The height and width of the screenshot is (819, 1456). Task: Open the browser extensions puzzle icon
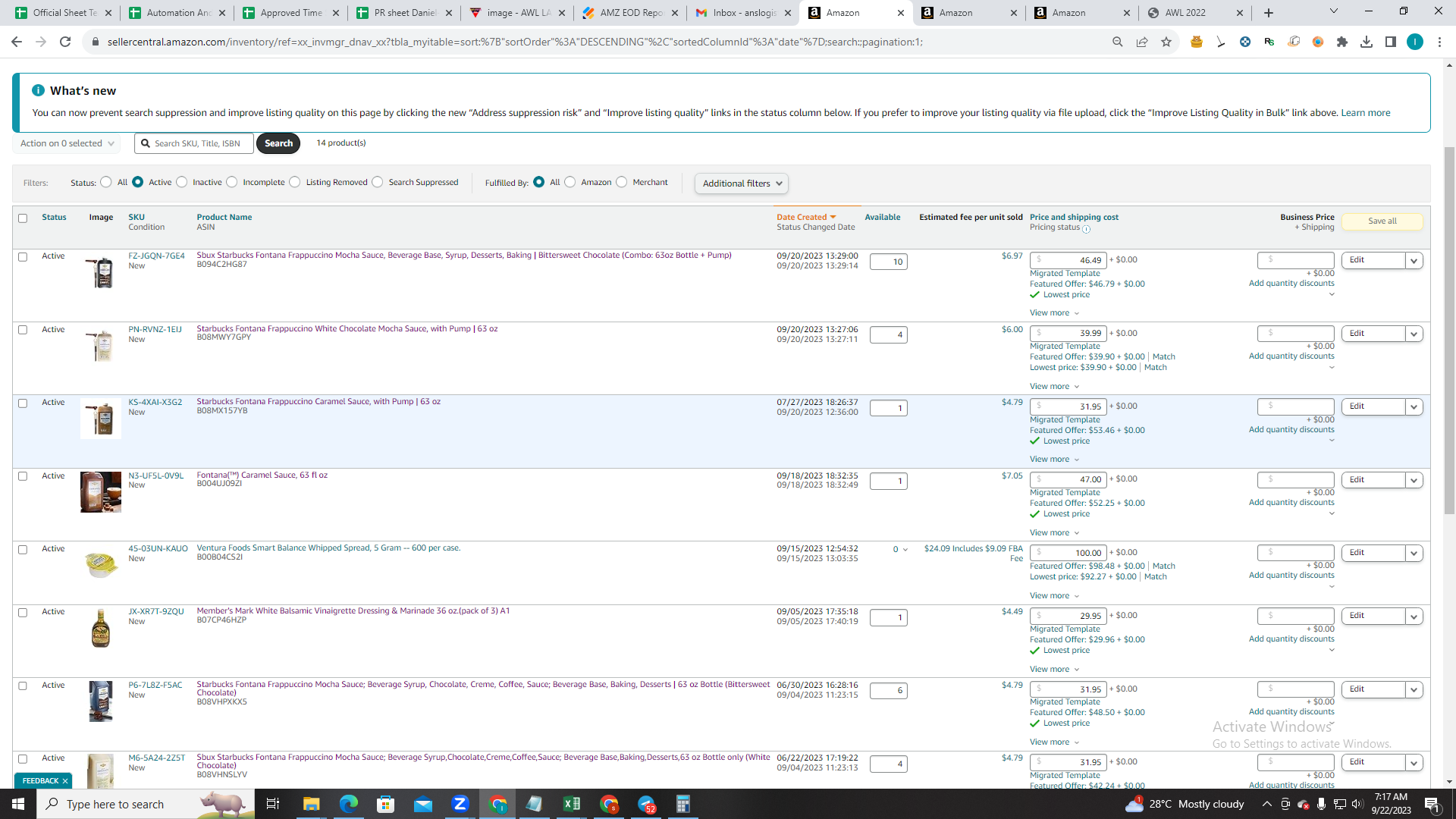click(1342, 42)
